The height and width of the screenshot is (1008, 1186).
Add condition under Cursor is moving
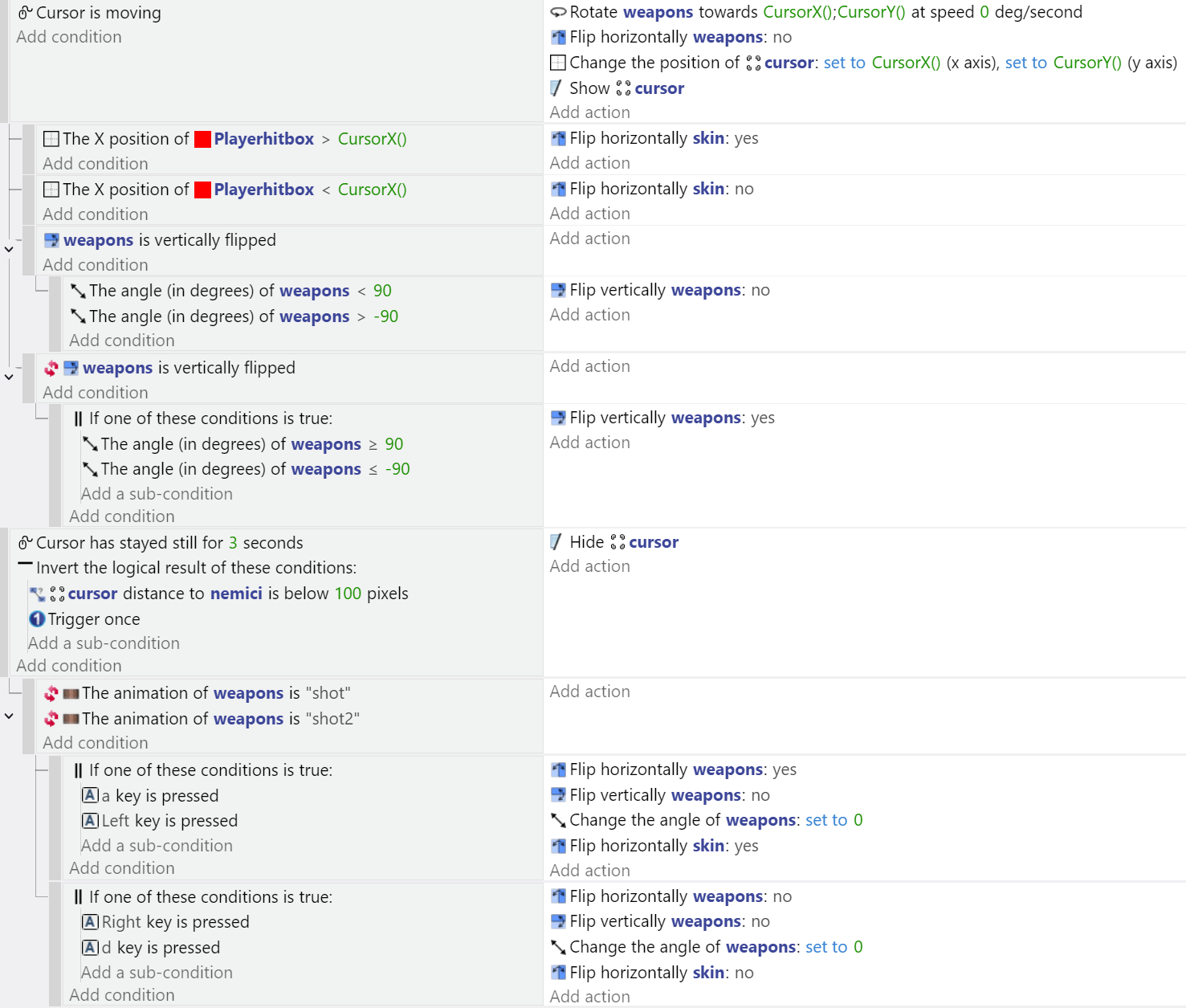69,37
